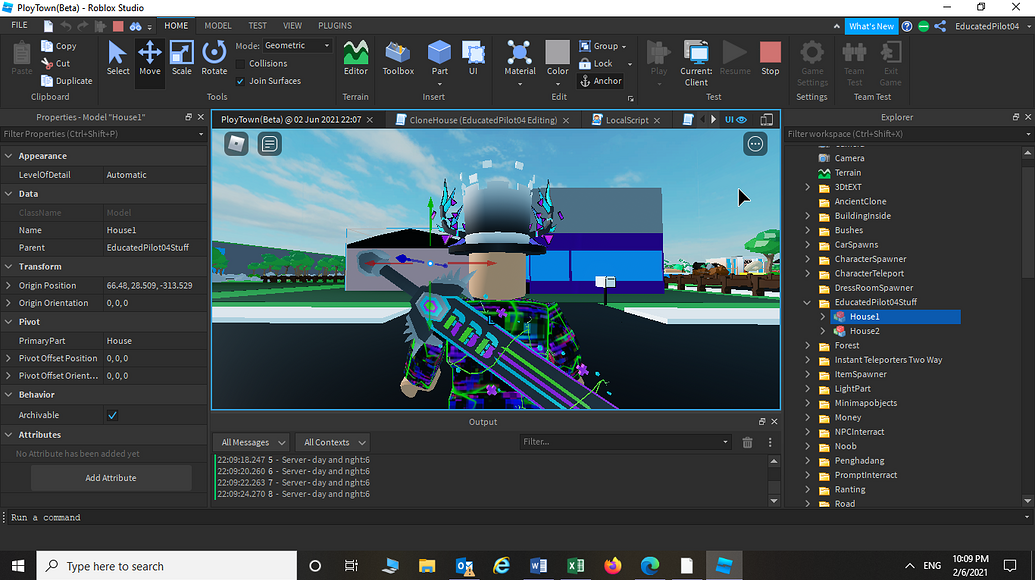Collapse the Appearance section

point(9,156)
